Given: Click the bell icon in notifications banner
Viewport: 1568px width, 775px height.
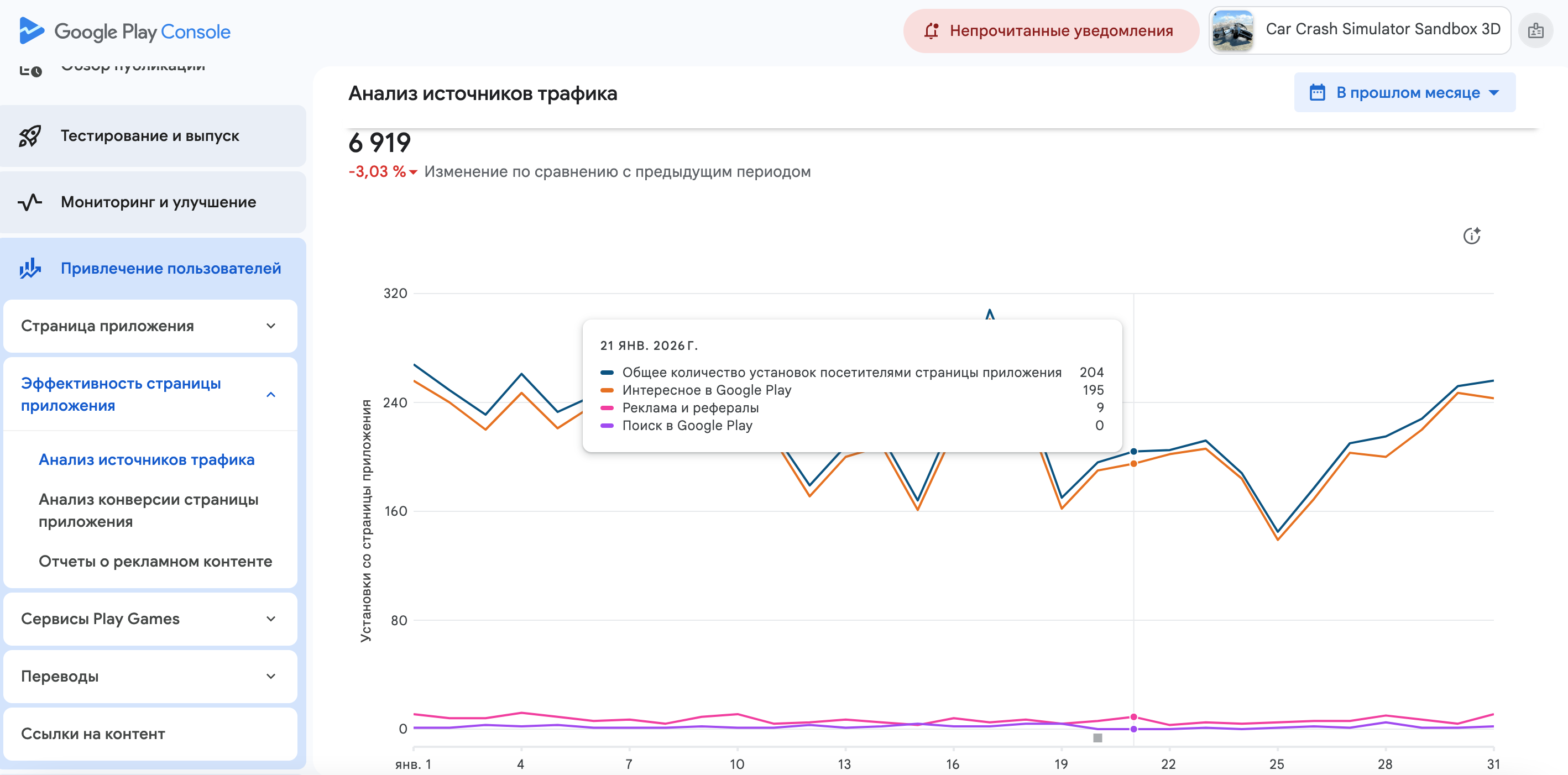Looking at the screenshot, I should coord(931,30).
